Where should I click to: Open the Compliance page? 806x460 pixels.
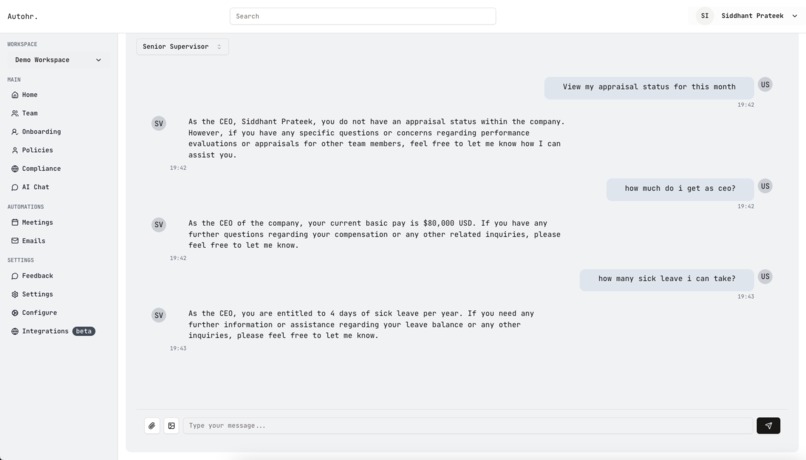[x=41, y=169]
